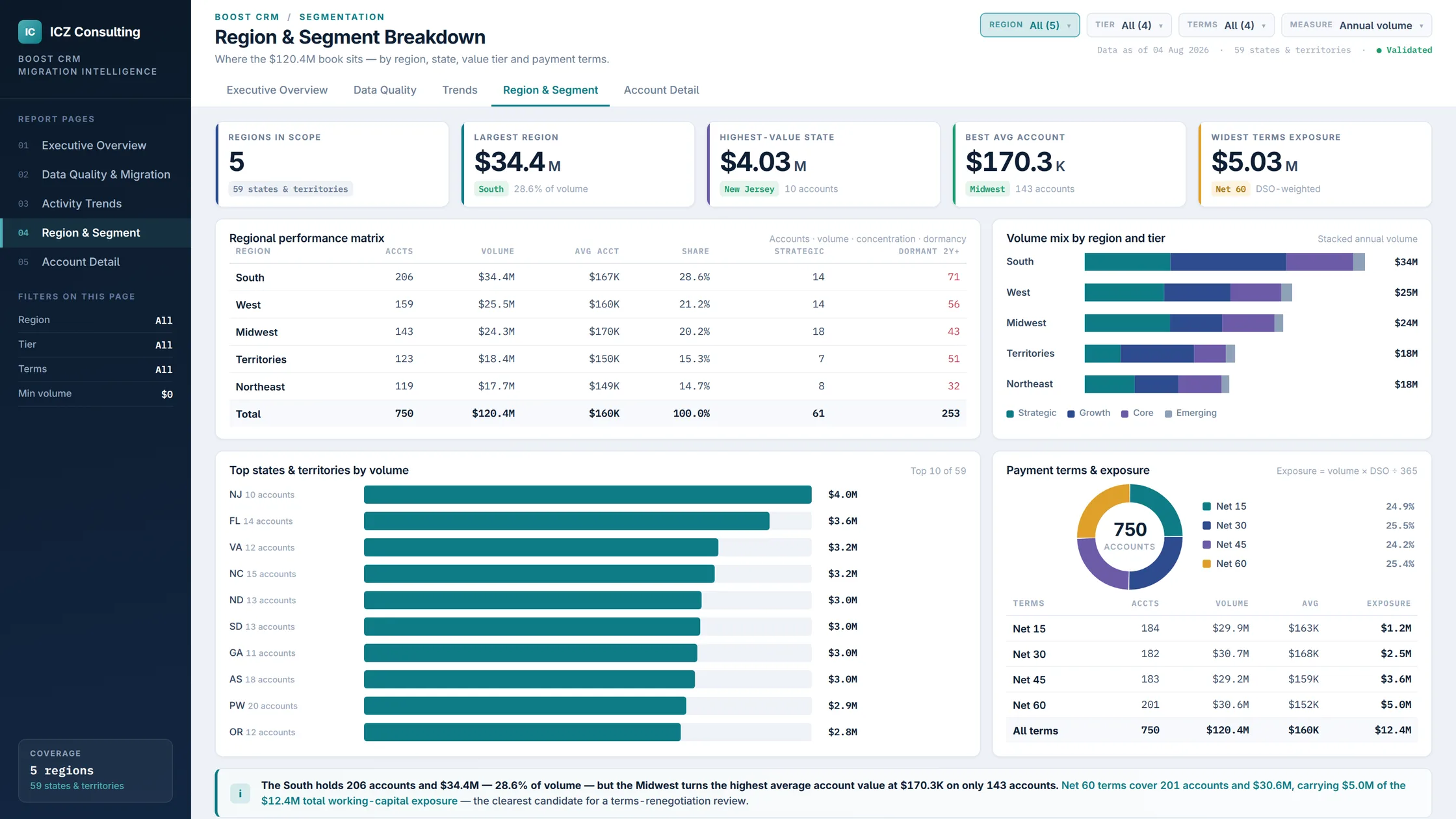
Task: Click the 750 accounts donut chart center
Action: click(x=1130, y=537)
